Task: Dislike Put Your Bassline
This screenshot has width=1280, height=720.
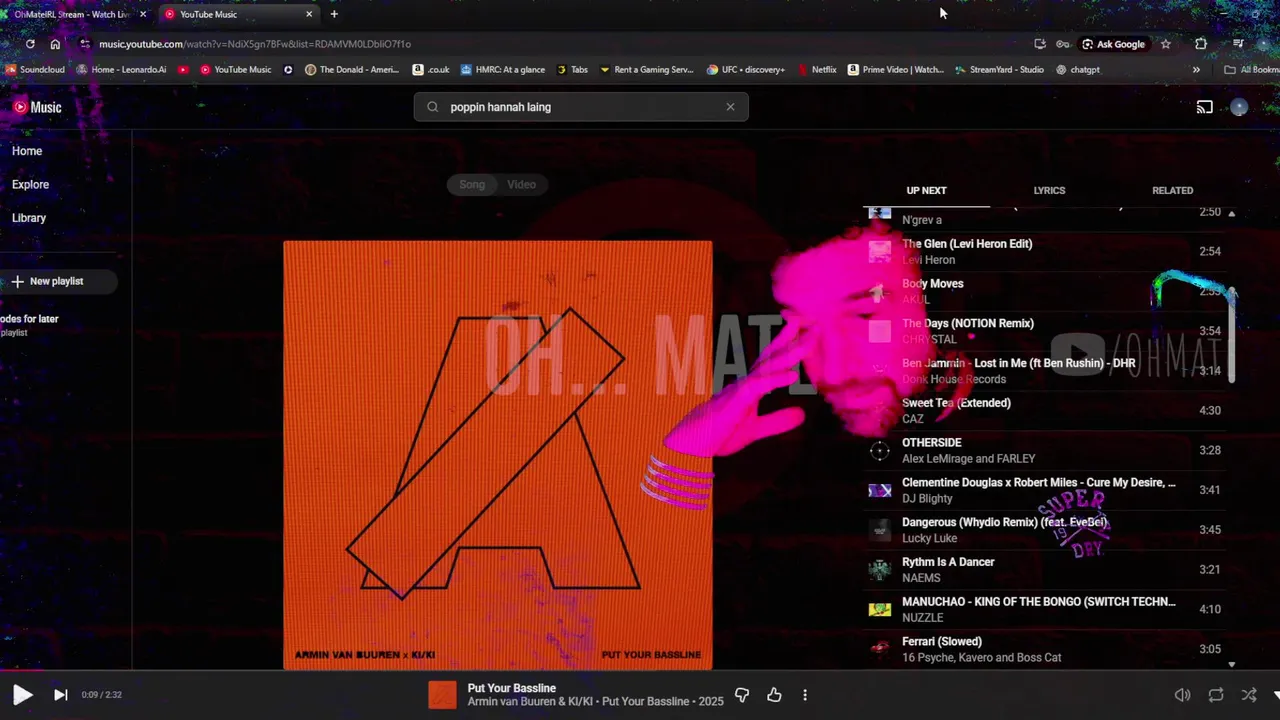Action: coord(742,695)
